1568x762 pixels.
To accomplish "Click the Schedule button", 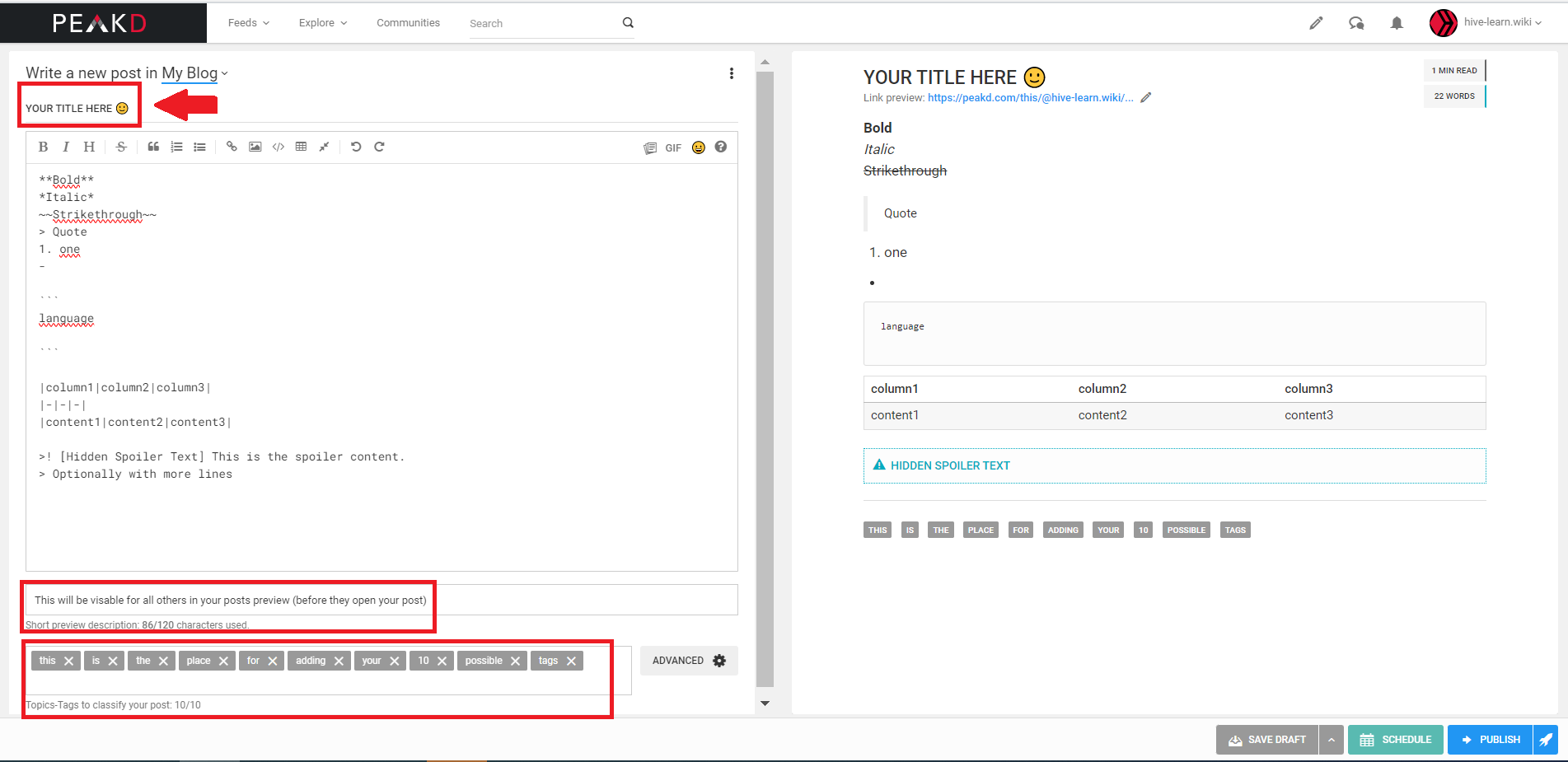I will point(1396,740).
